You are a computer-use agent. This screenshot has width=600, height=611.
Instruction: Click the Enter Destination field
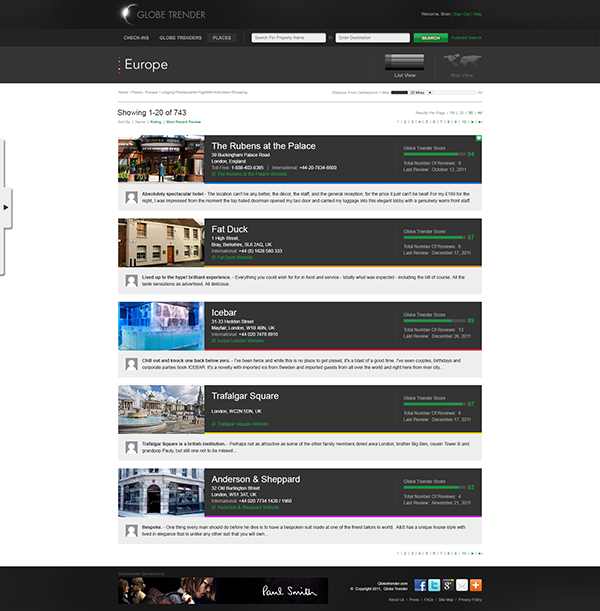point(372,38)
